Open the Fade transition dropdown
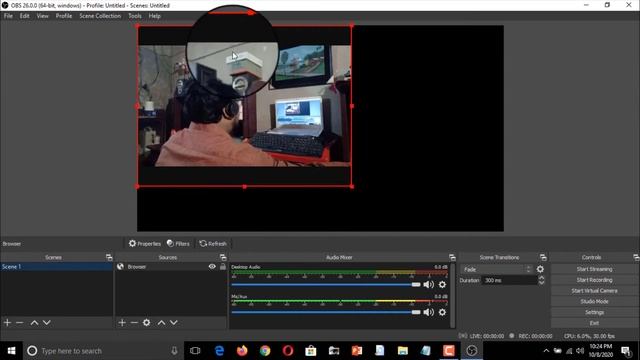Image resolution: width=640 pixels, height=360 pixels. [x=497, y=269]
